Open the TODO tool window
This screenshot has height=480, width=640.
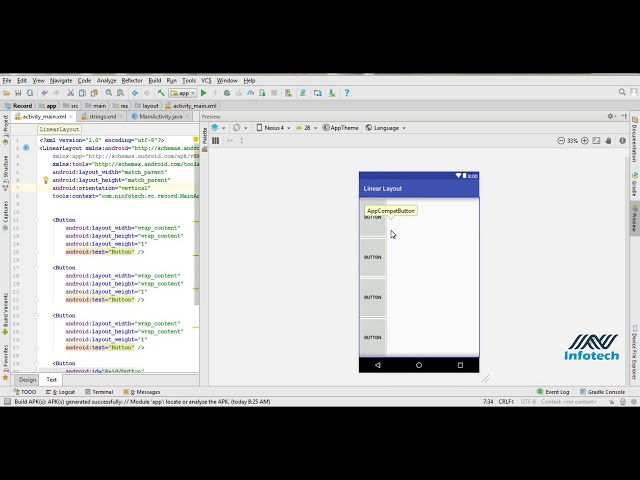[25, 392]
